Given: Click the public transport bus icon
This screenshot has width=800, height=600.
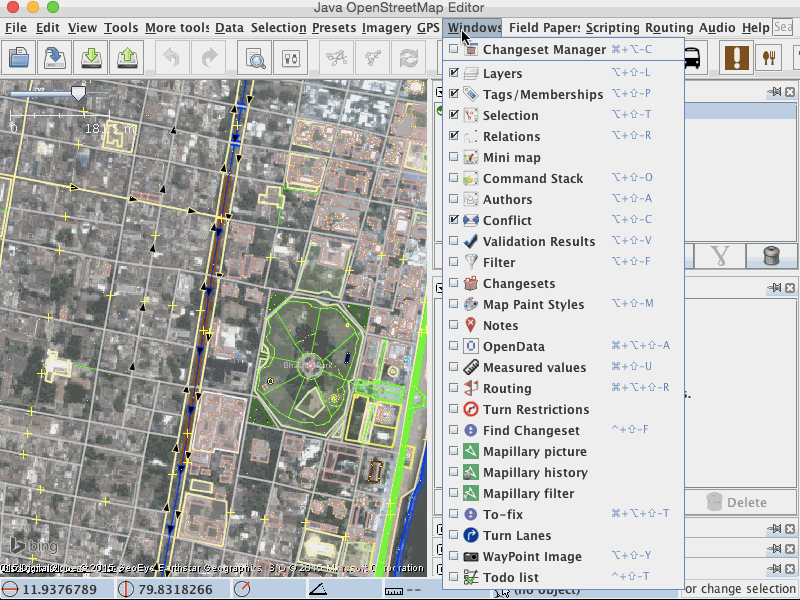Looking at the screenshot, I should point(691,57).
